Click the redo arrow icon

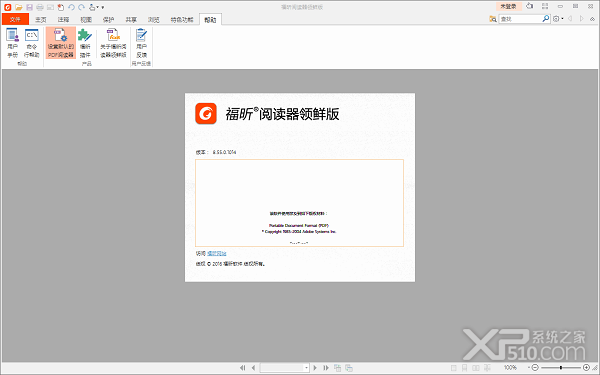(x=82, y=7)
